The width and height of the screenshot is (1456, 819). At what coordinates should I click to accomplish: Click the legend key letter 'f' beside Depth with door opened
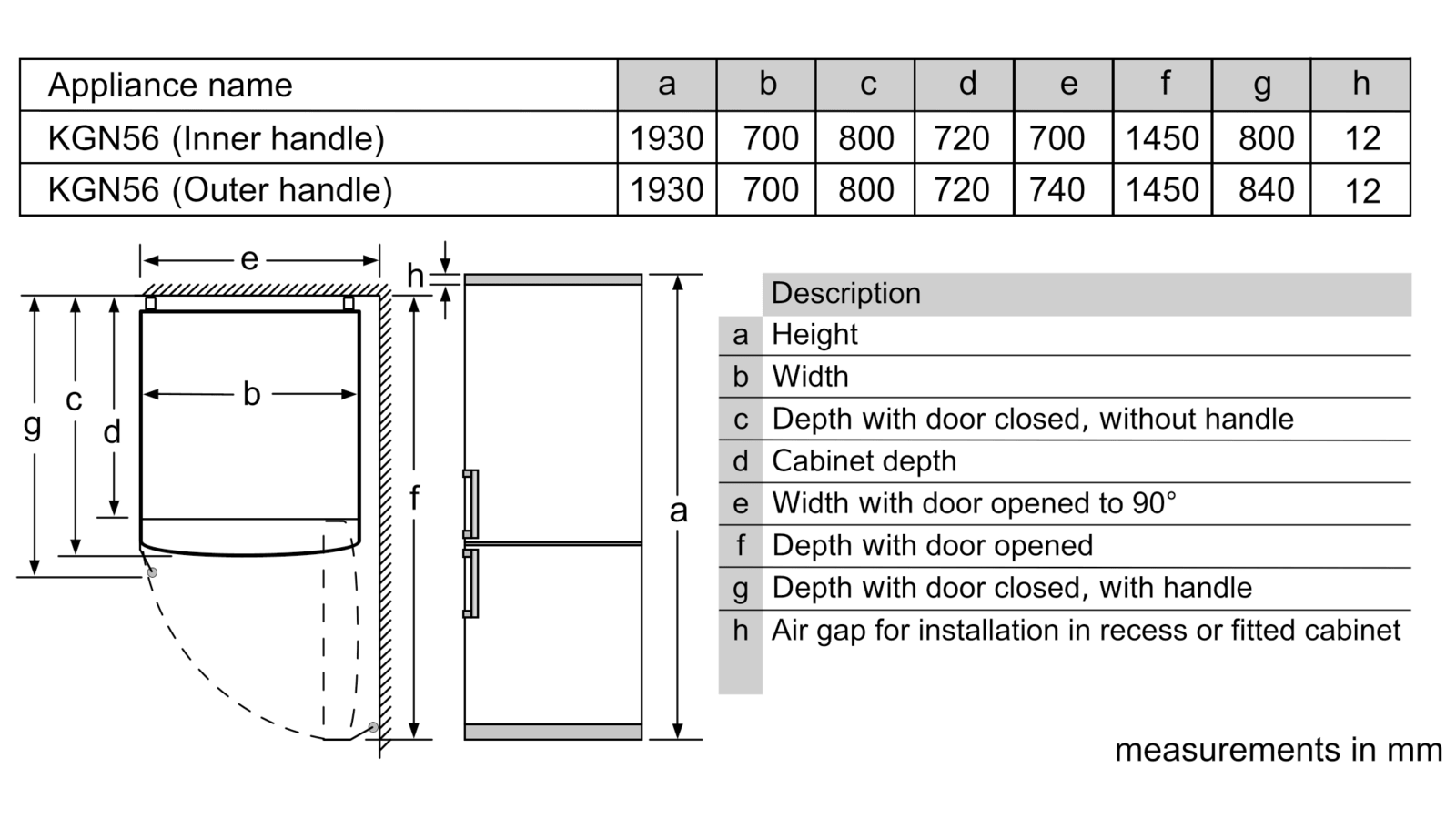(x=741, y=545)
